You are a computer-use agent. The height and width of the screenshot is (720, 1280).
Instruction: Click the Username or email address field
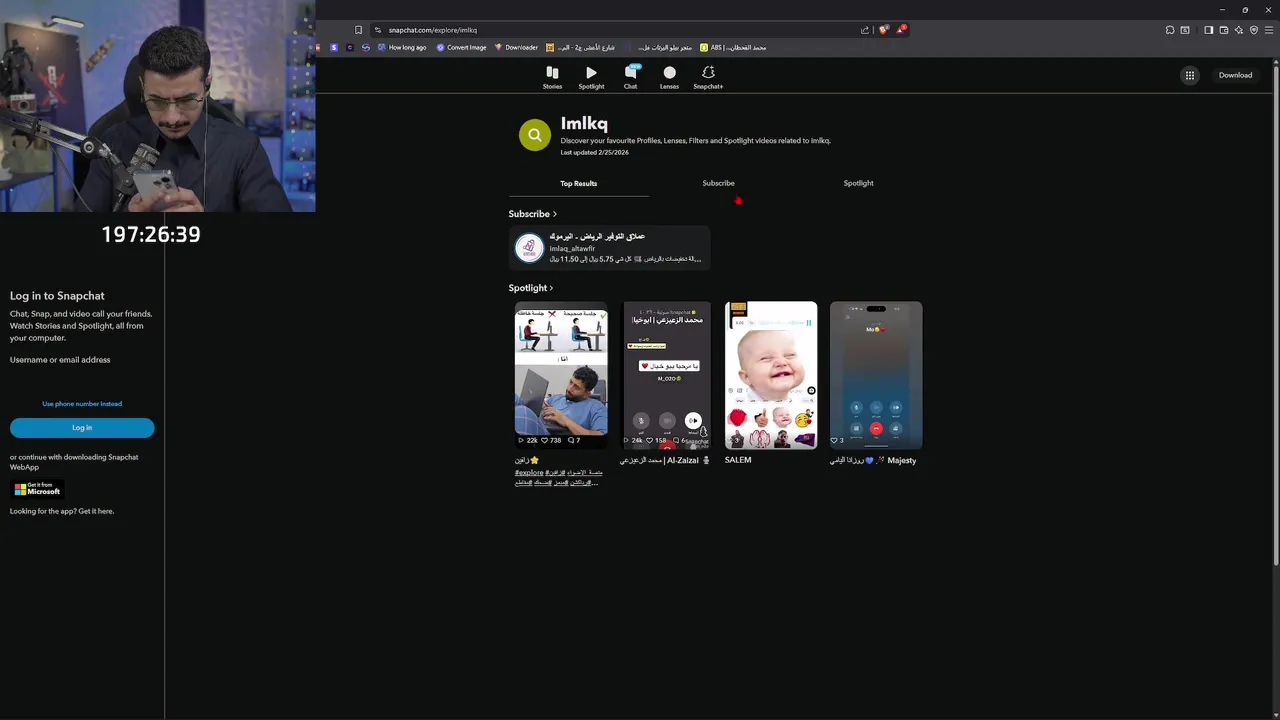coord(82,380)
